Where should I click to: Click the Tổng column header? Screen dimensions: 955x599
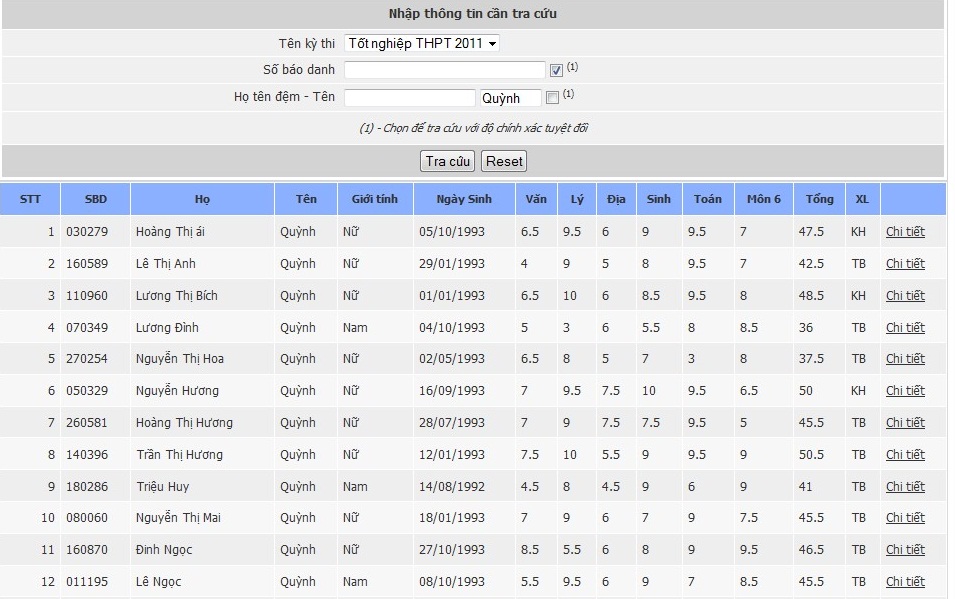click(x=819, y=199)
